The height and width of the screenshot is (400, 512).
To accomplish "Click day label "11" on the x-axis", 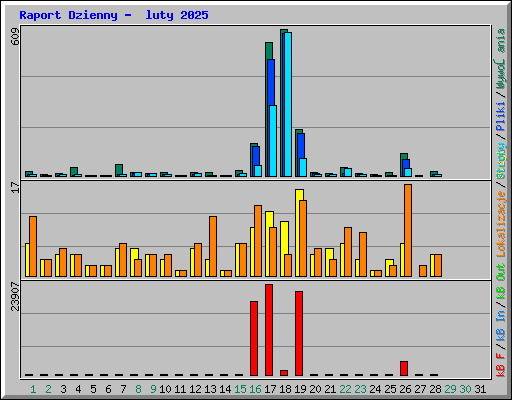I will pos(180,389).
